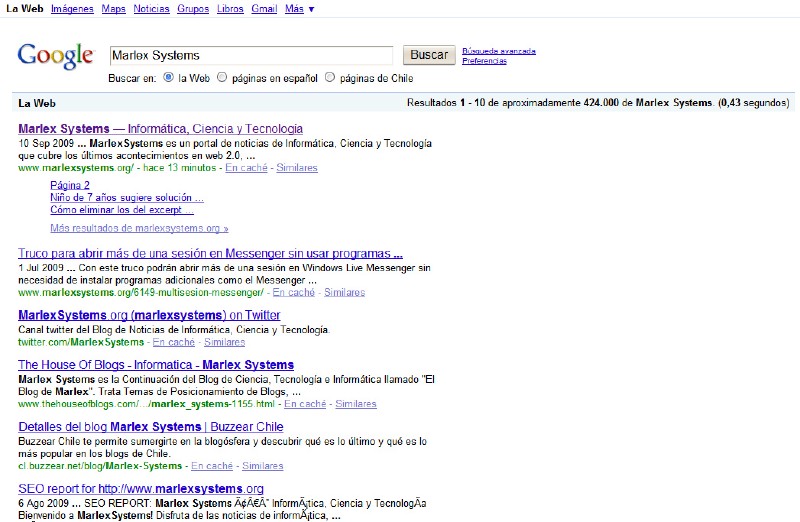The height and width of the screenshot is (522, 800).
Task: Open 'Marlex Systems — Informática, Ciencia y Tecnologia' result
Action: [161, 129]
